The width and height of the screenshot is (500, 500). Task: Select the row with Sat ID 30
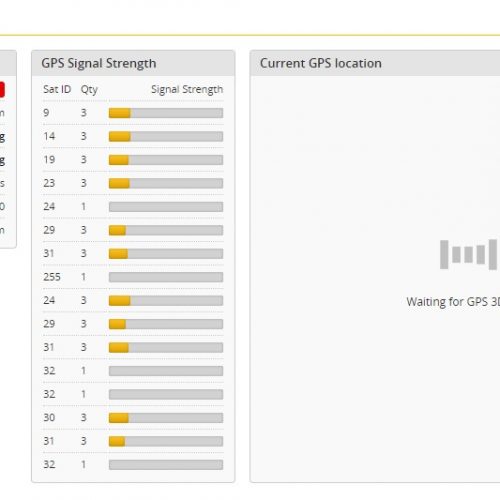pyautogui.click(x=133, y=418)
